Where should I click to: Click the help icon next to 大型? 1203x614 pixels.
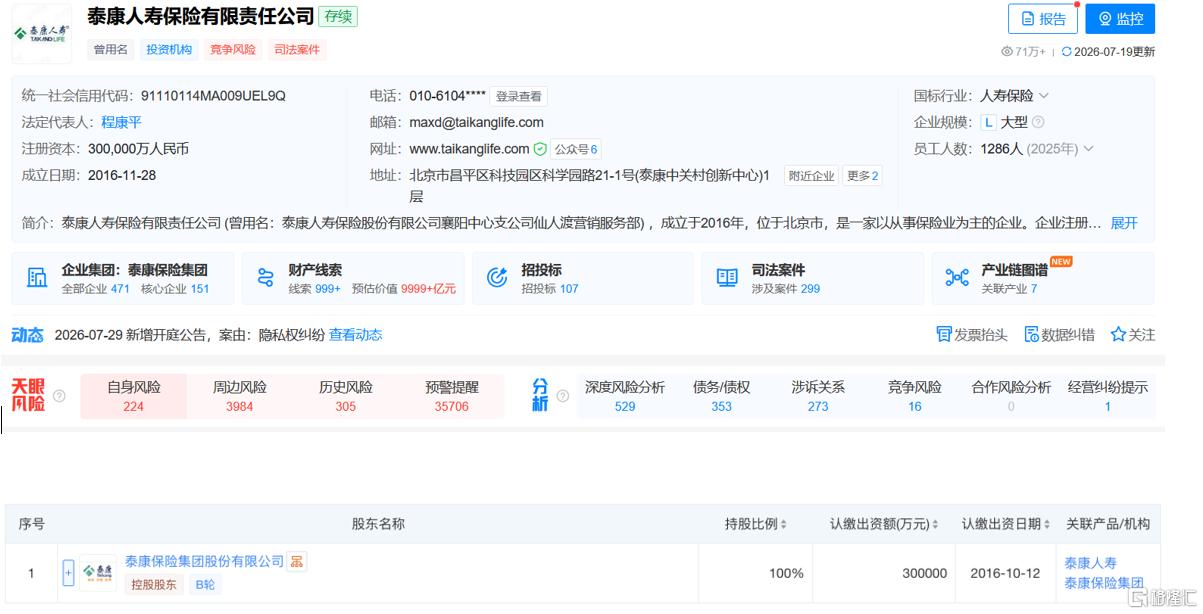pos(1038,122)
